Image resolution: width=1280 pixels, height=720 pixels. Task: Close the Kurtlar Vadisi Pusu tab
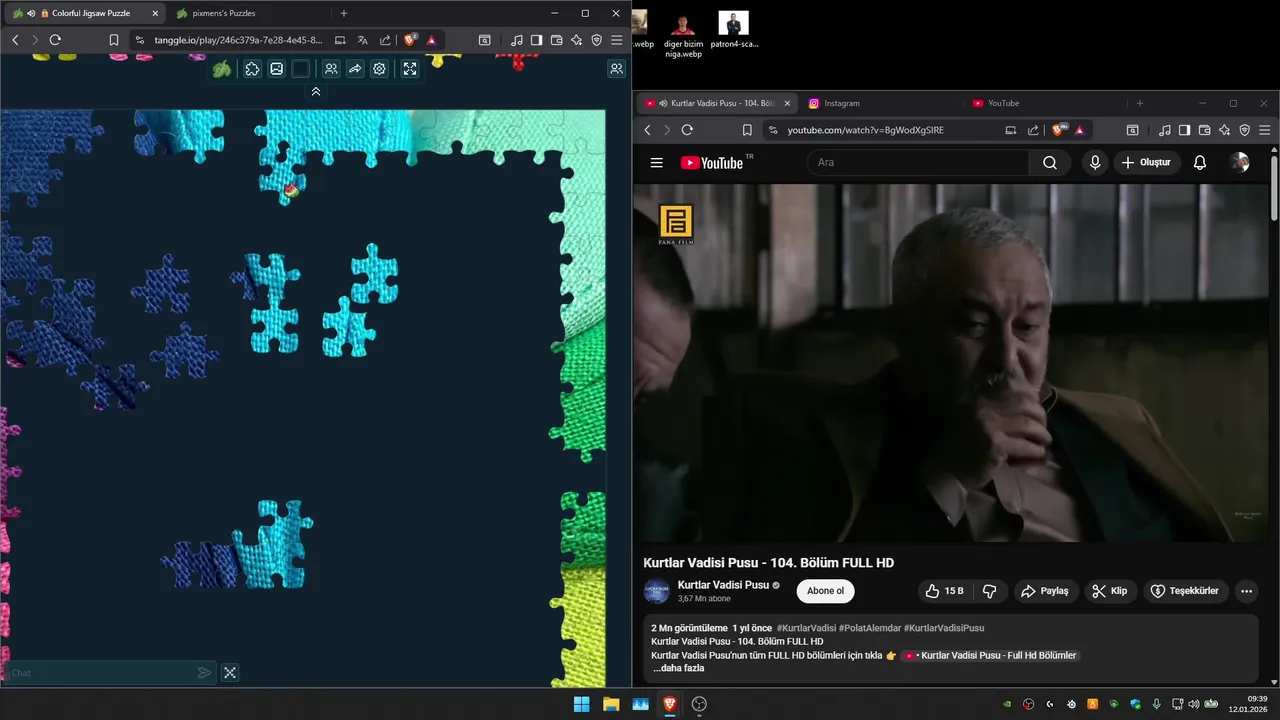[x=787, y=103]
